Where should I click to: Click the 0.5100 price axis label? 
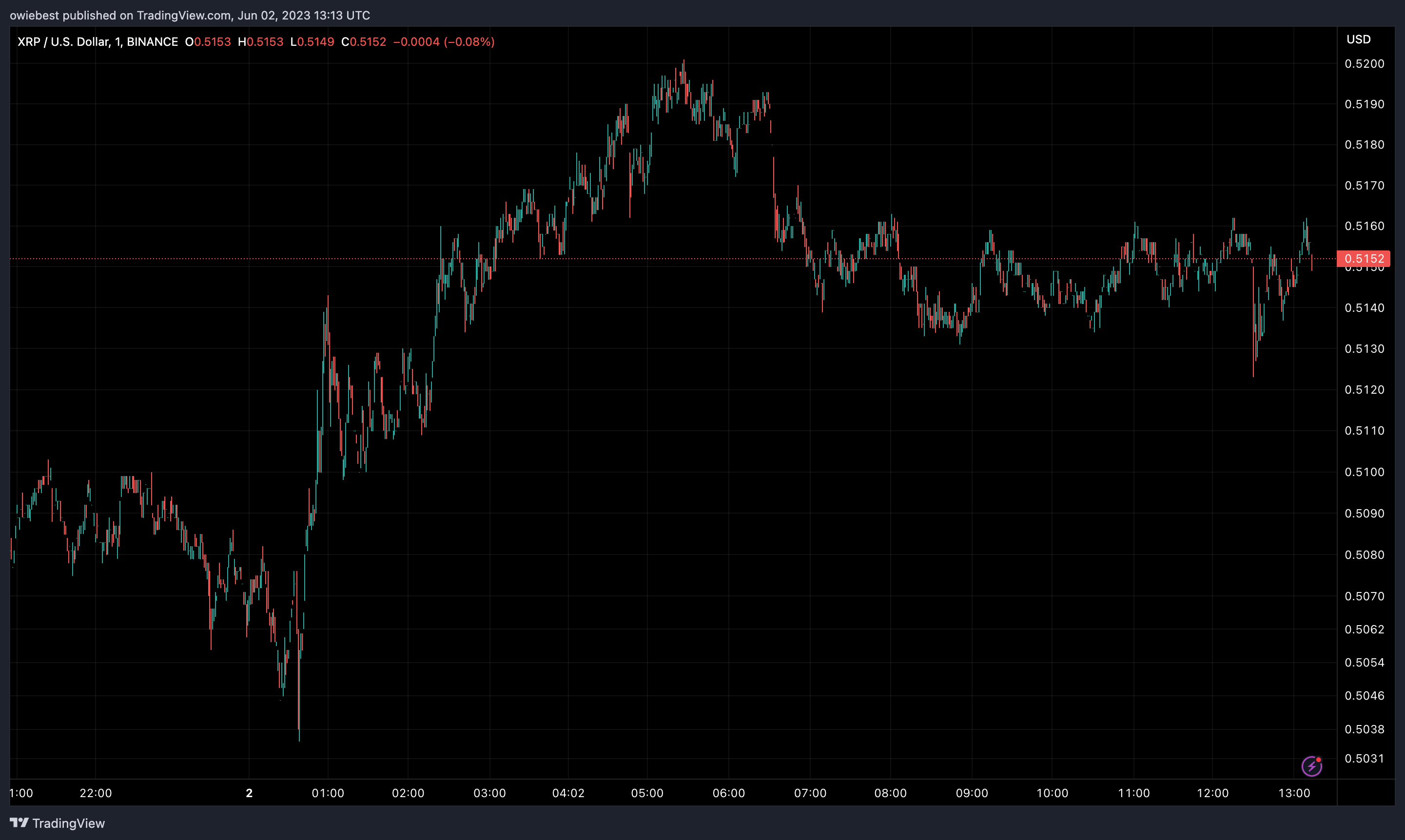pyautogui.click(x=1364, y=472)
